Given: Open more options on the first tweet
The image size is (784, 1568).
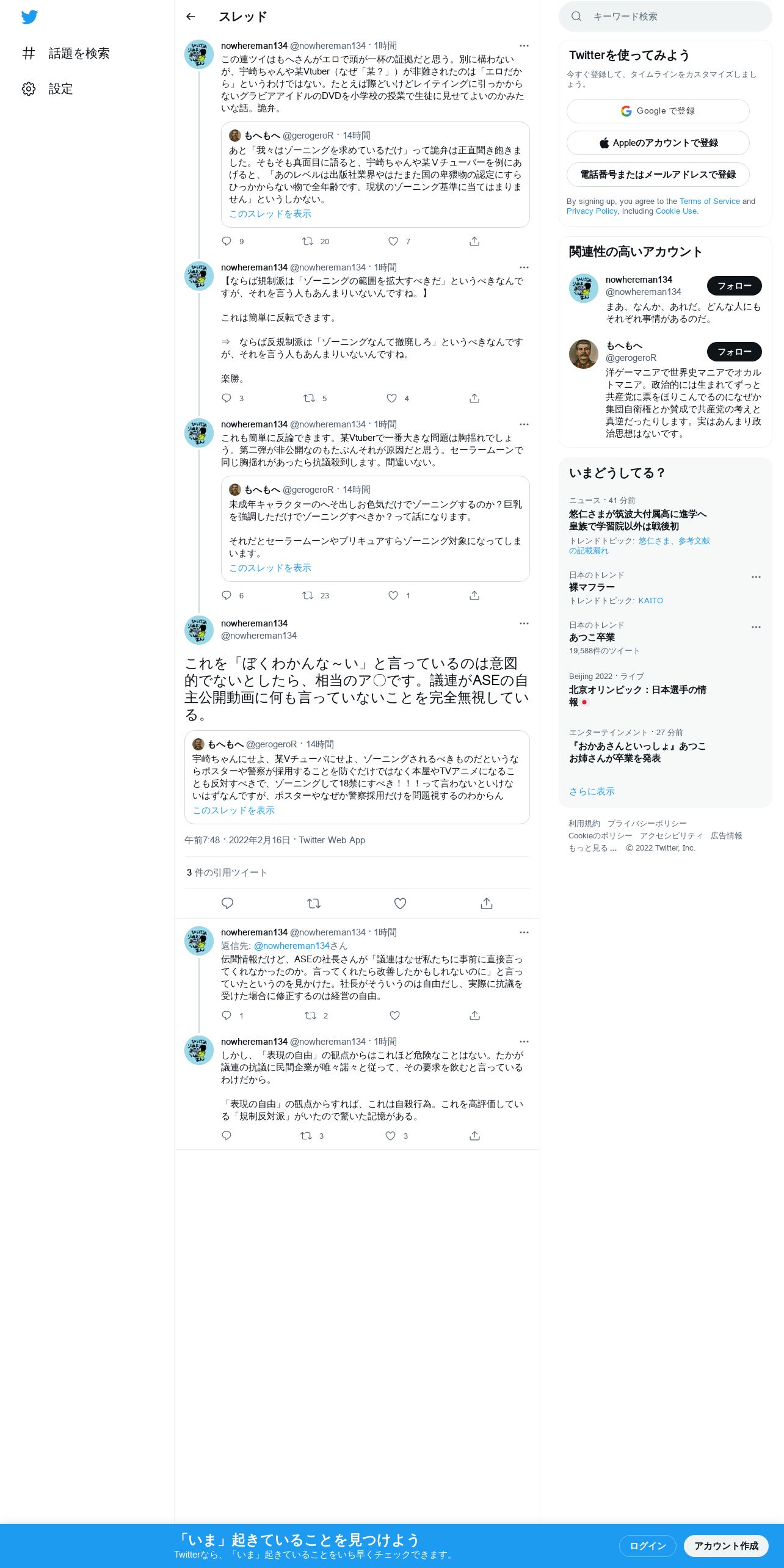Looking at the screenshot, I should pos(524,46).
